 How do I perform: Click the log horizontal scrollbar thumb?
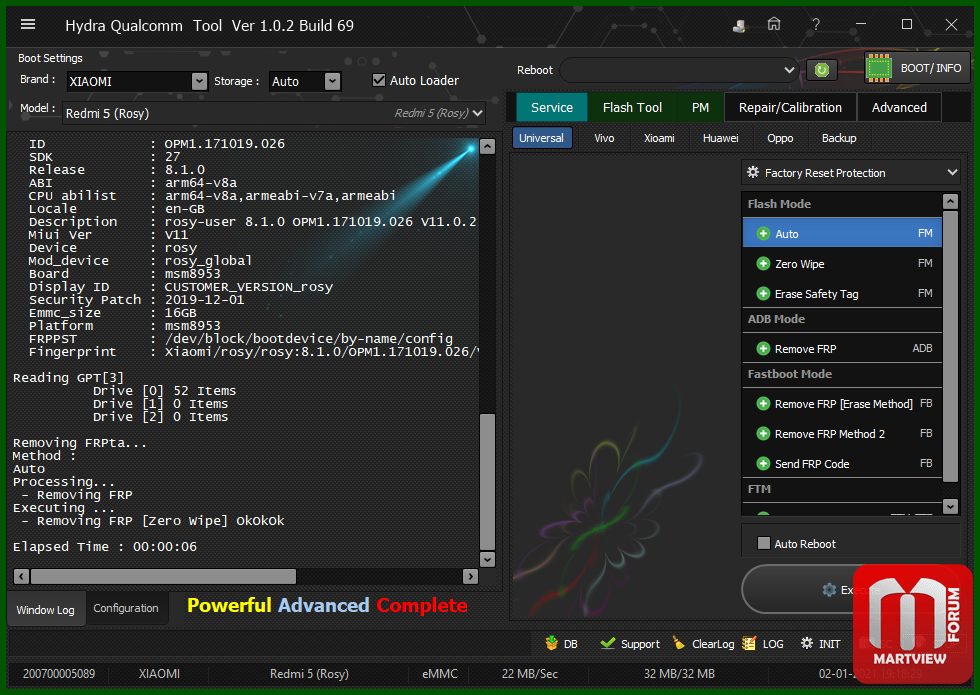(163, 576)
